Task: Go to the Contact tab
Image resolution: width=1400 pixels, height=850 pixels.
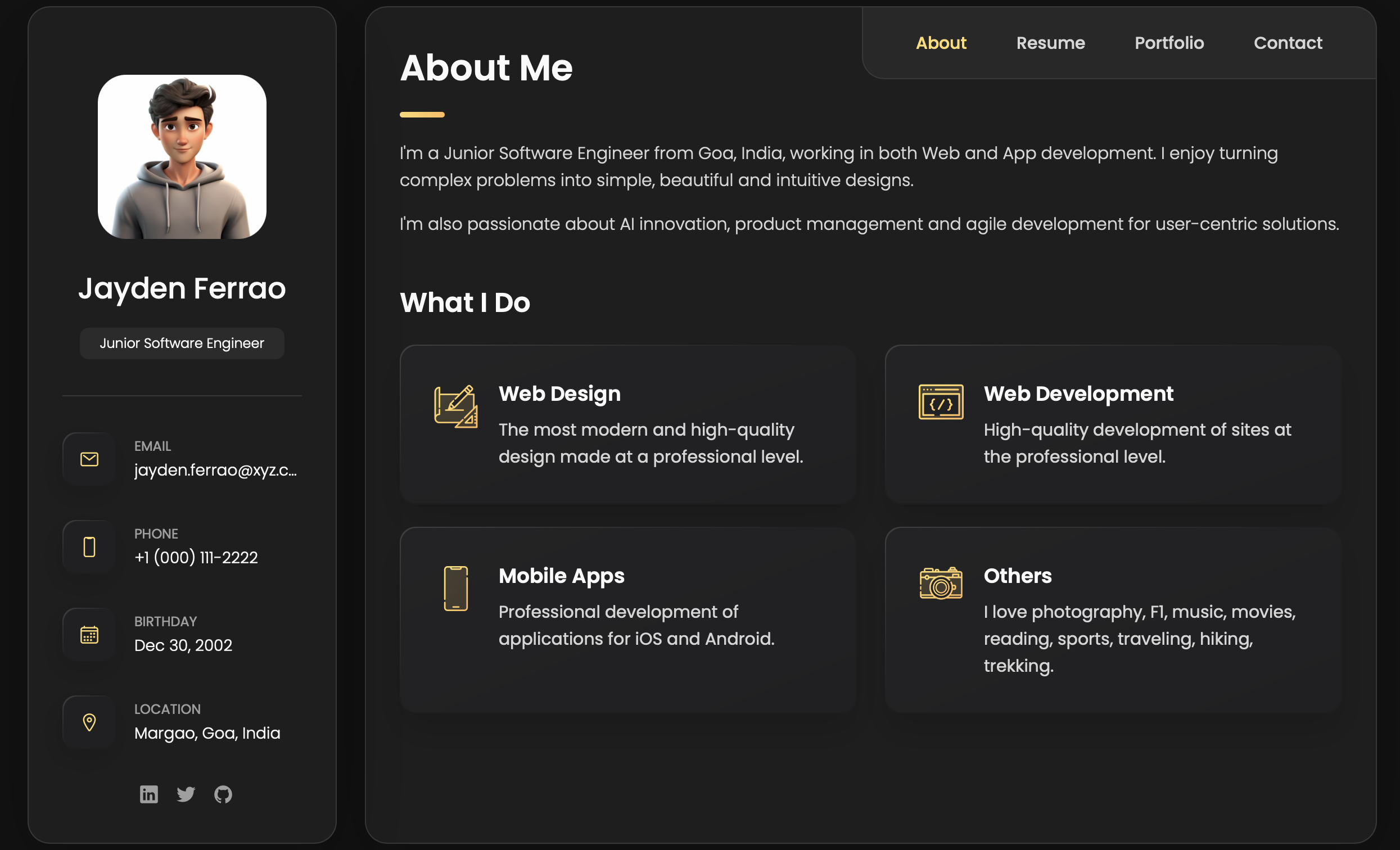Action: point(1288,43)
